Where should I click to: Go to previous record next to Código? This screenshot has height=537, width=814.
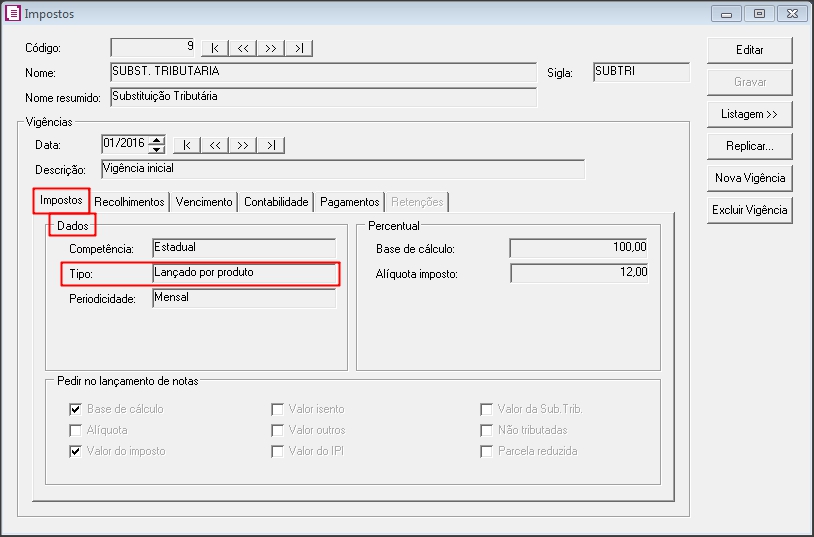(243, 48)
